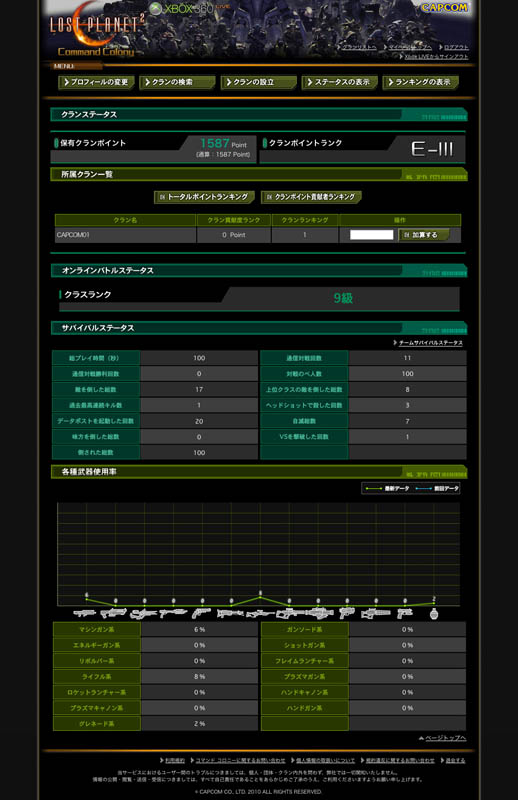Open プロフィールの変更 menu
This screenshot has width=518, height=800.
coord(96,82)
